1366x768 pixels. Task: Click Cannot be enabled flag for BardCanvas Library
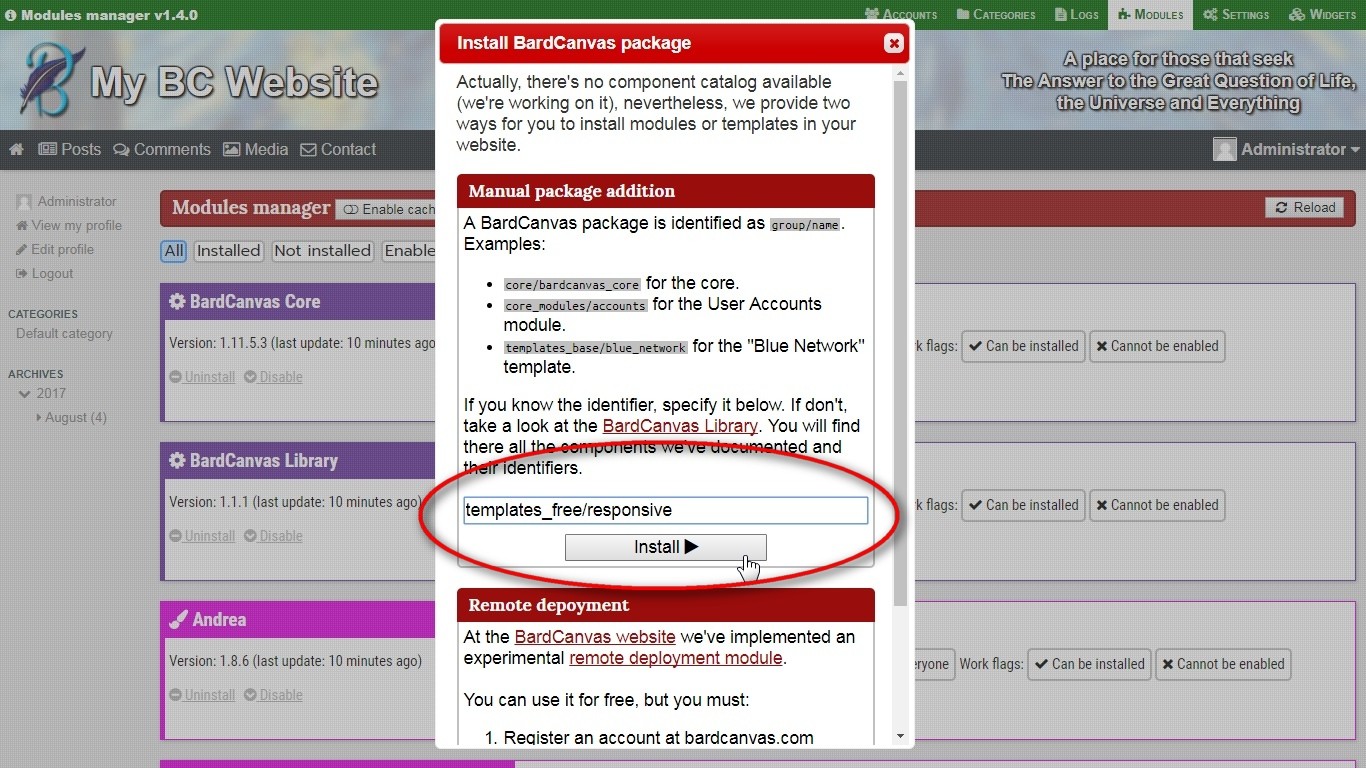[x=1157, y=505]
